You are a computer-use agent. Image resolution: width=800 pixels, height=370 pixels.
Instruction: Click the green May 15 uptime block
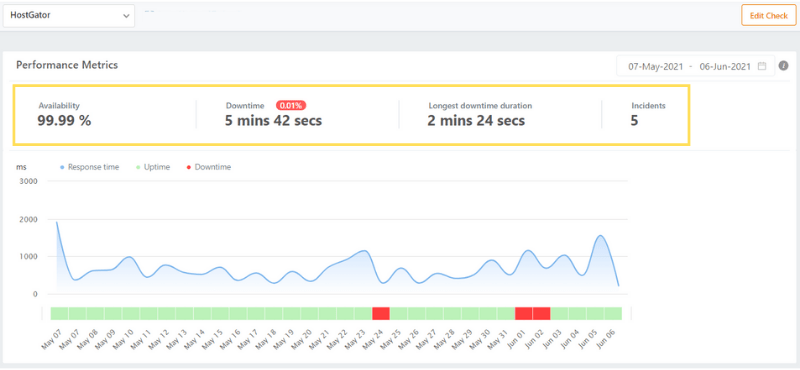click(x=220, y=313)
